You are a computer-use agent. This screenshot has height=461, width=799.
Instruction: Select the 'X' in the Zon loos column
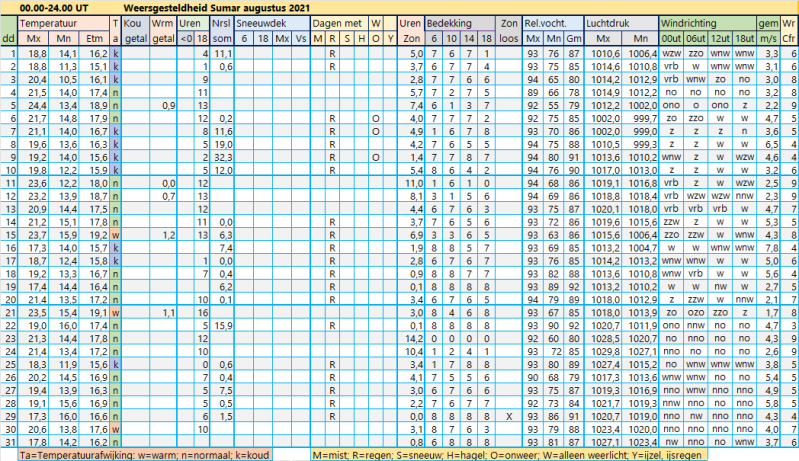coord(509,415)
